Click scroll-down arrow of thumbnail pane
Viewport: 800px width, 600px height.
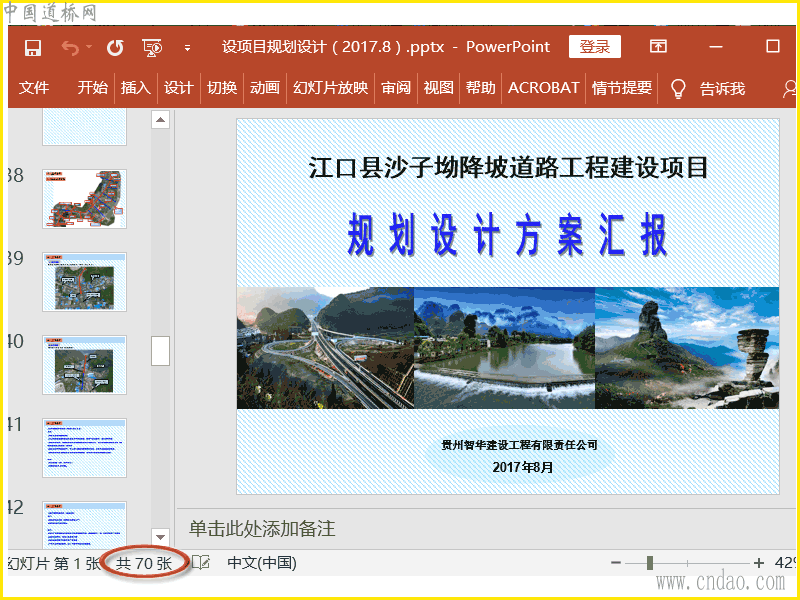[x=160, y=537]
